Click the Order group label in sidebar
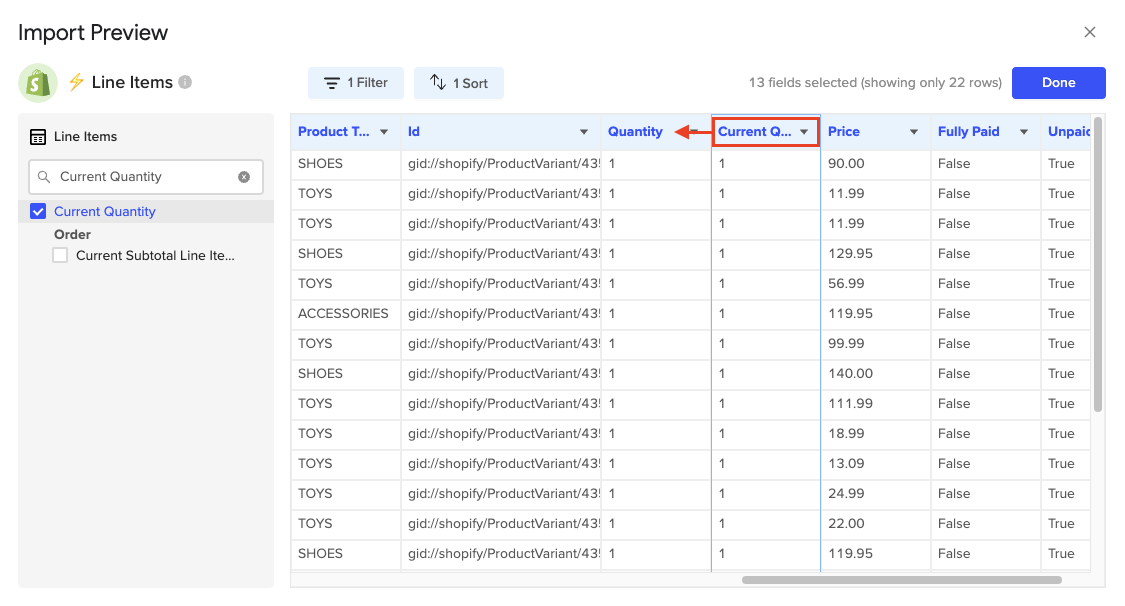The image size is (1125, 606). click(72, 235)
